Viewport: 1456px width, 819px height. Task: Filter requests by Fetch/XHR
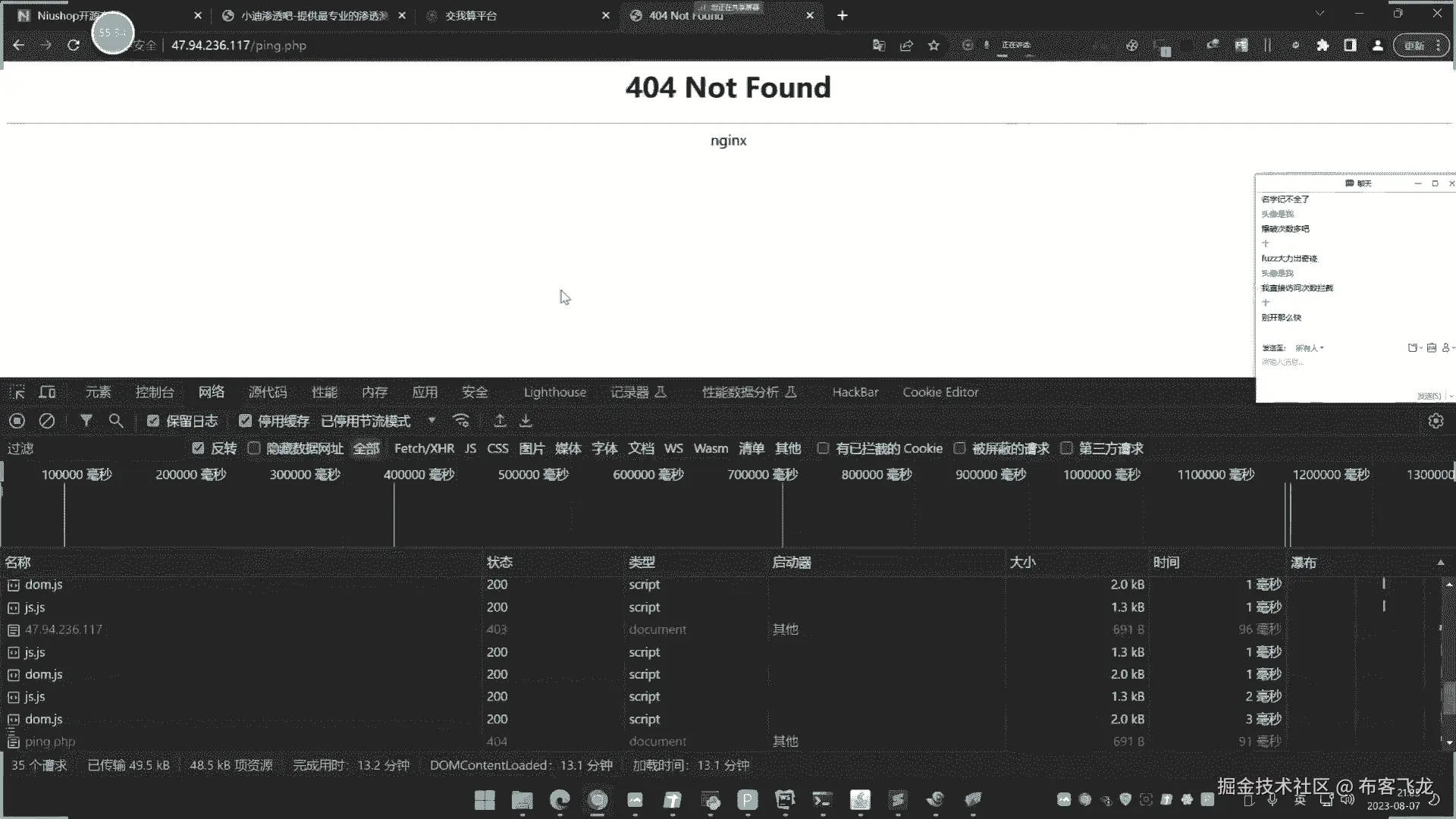point(424,448)
